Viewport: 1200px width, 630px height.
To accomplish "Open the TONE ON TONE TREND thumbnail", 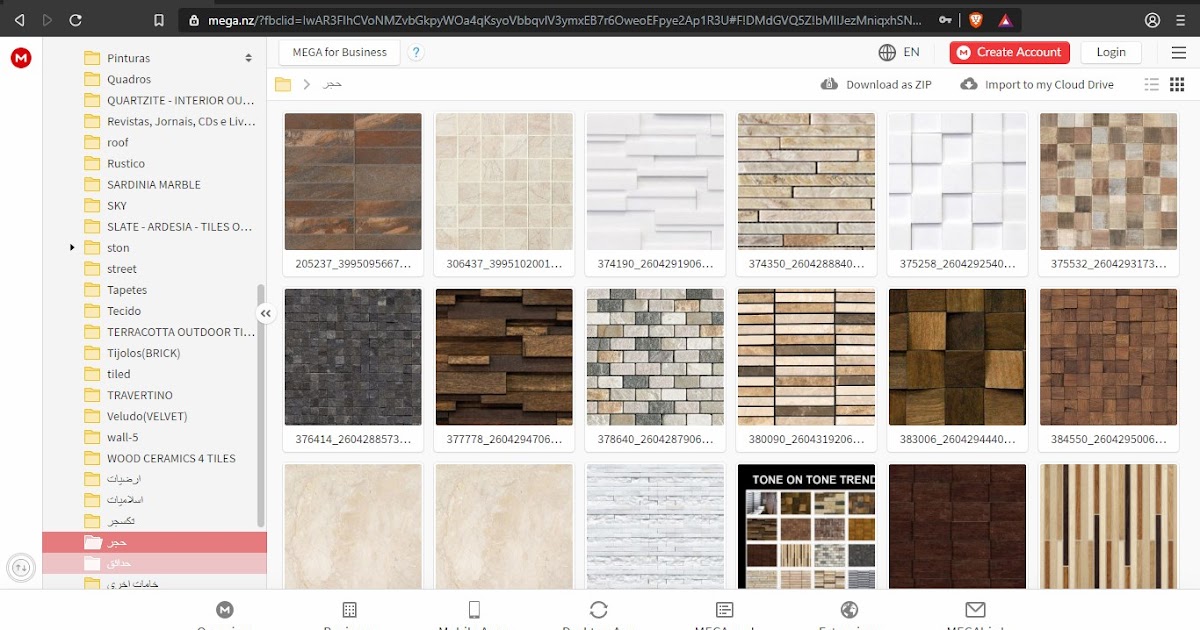I will [x=806, y=527].
